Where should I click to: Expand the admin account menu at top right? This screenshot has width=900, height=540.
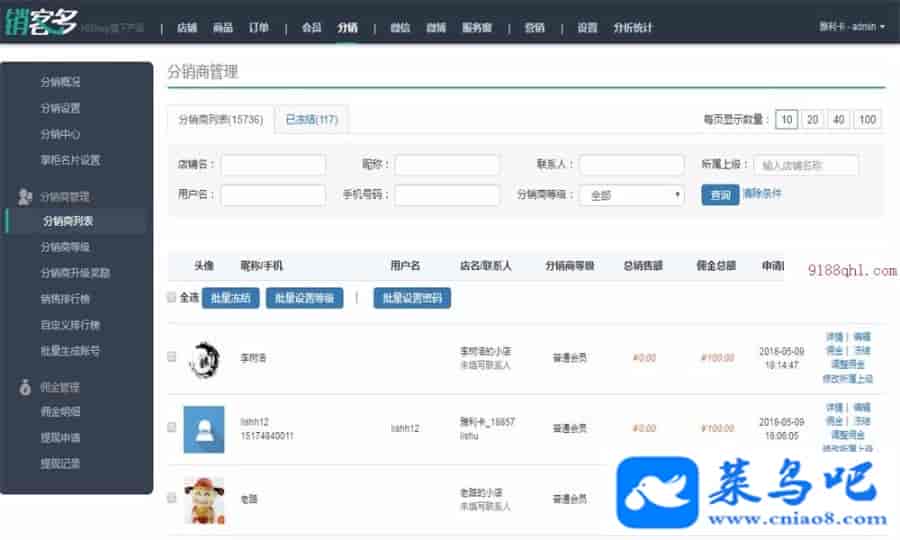(x=851, y=27)
